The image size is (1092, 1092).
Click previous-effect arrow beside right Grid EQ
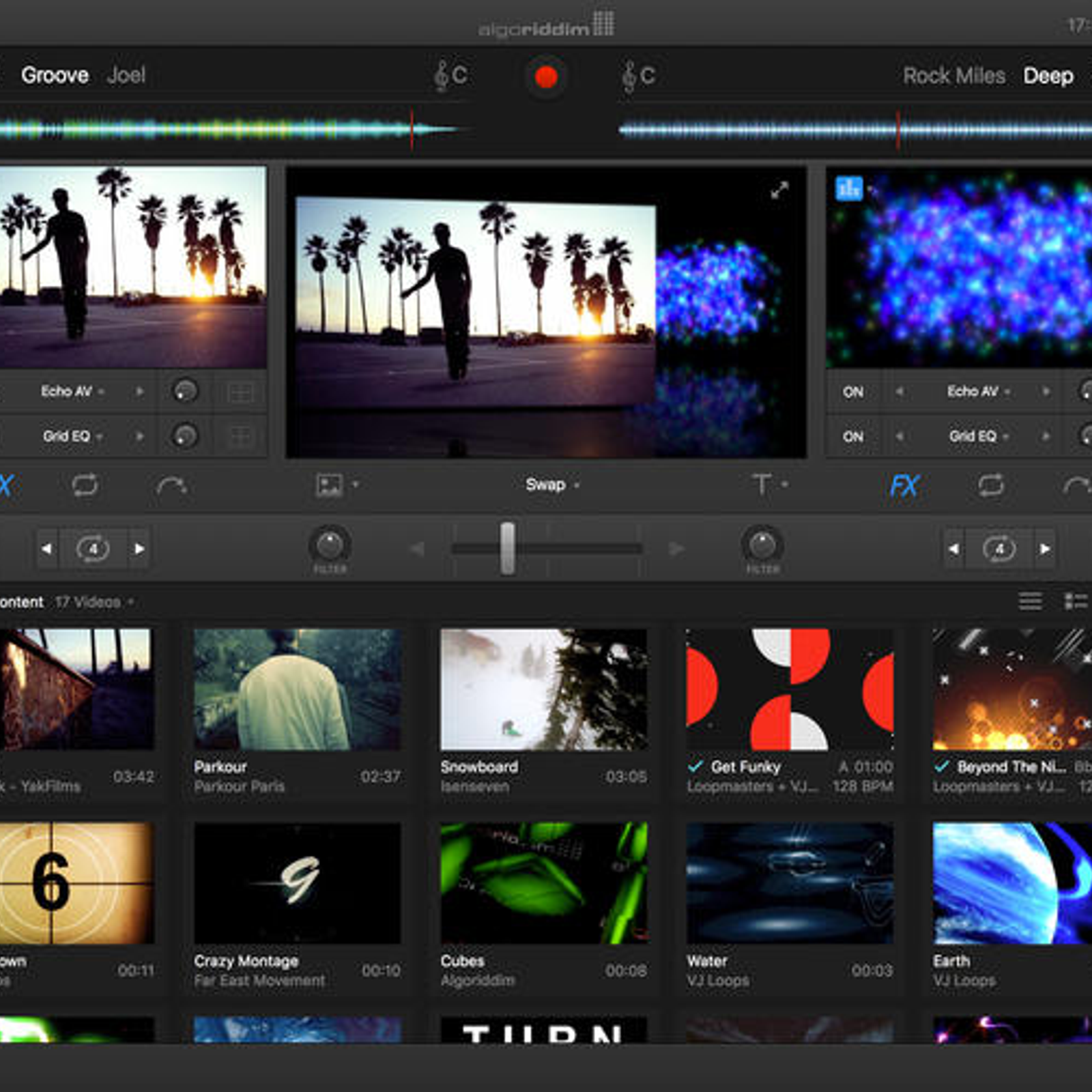[900, 436]
